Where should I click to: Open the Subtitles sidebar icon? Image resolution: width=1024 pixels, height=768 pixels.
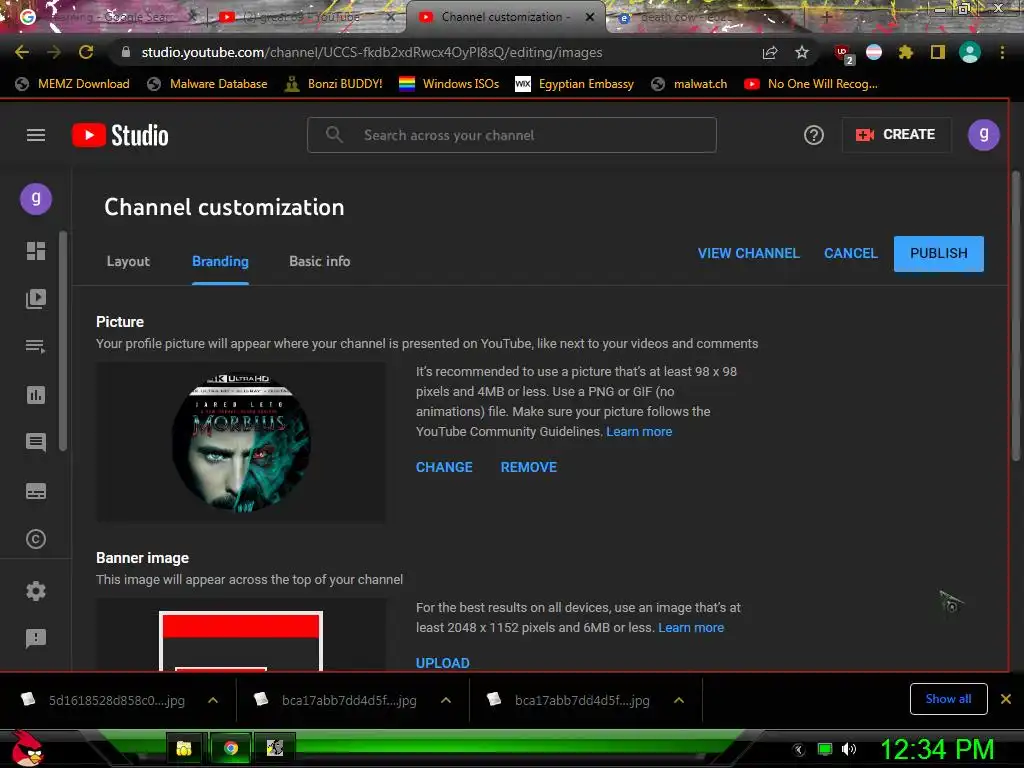click(x=36, y=491)
